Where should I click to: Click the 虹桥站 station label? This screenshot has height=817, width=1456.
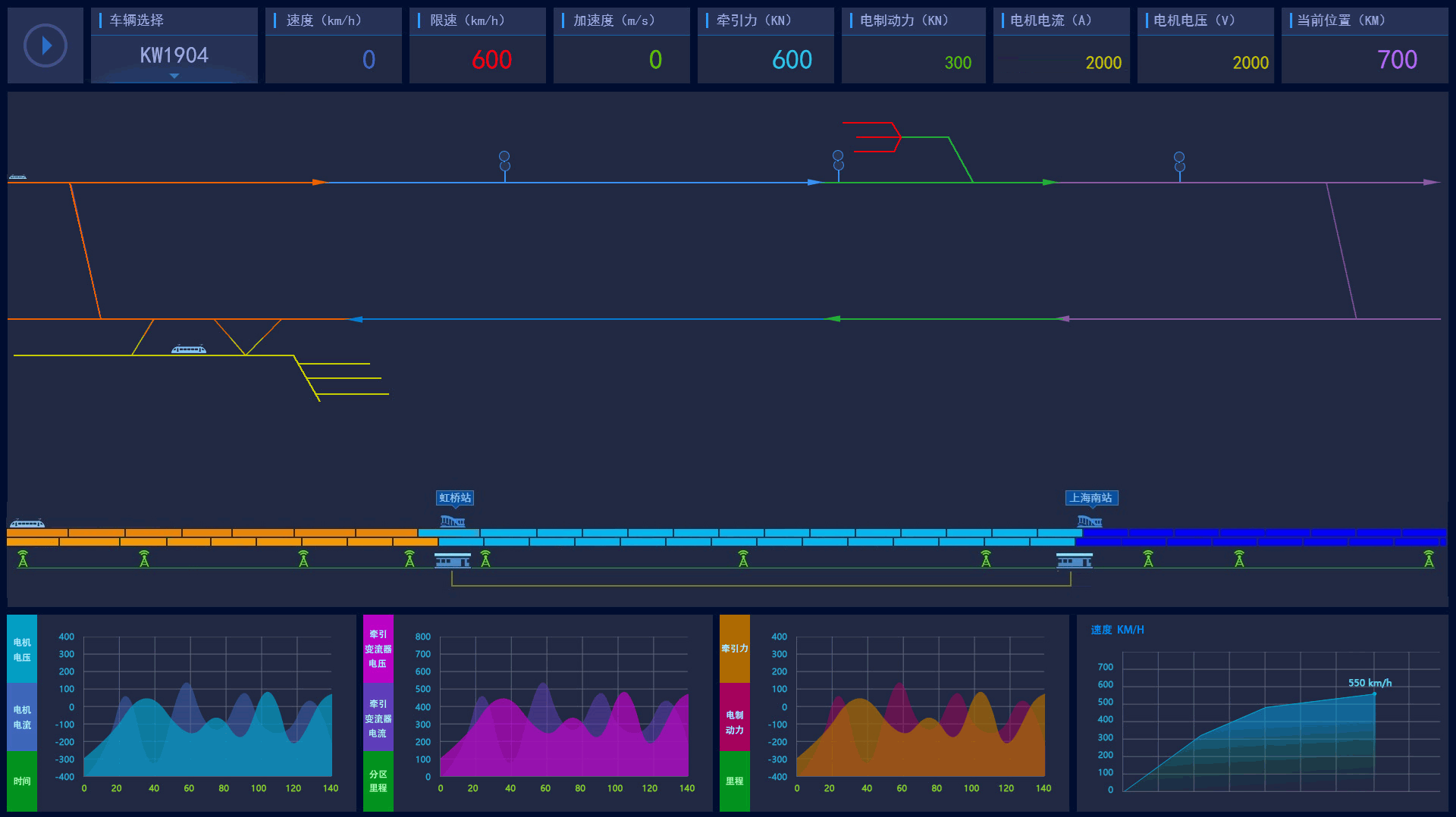tap(455, 498)
